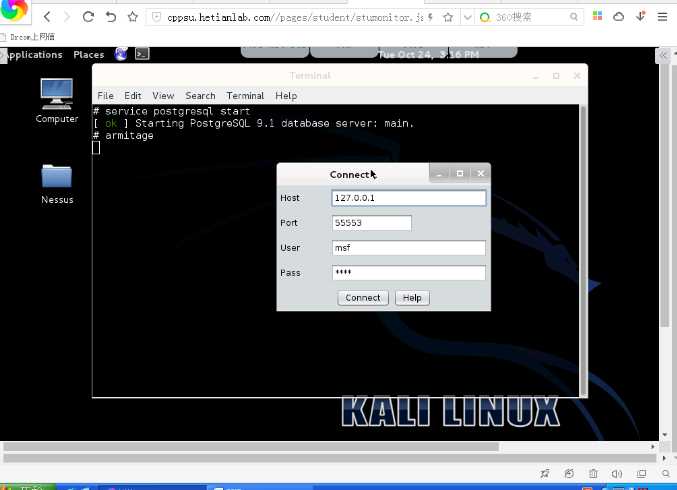Open the Terminal File menu
The height and width of the screenshot is (490, 677).
coord(106,95)
